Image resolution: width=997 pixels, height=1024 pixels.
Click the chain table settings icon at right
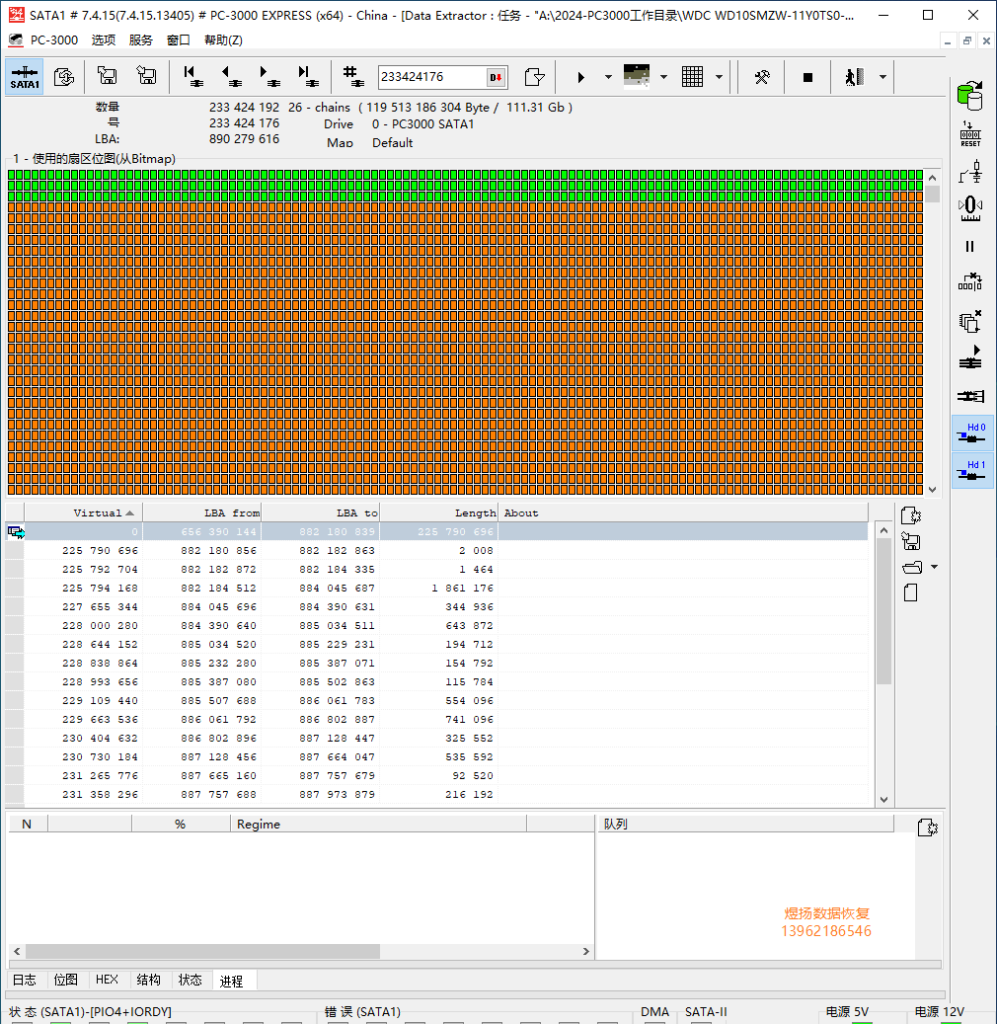[911, 515]
